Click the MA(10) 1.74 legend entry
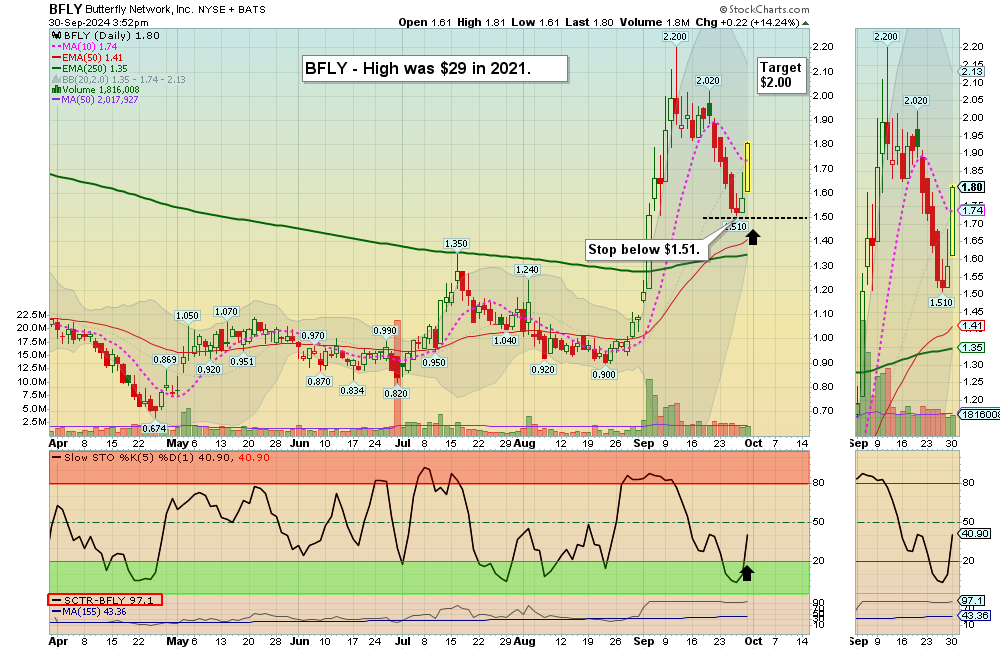The image size is (1000, 650). point(84,47)
